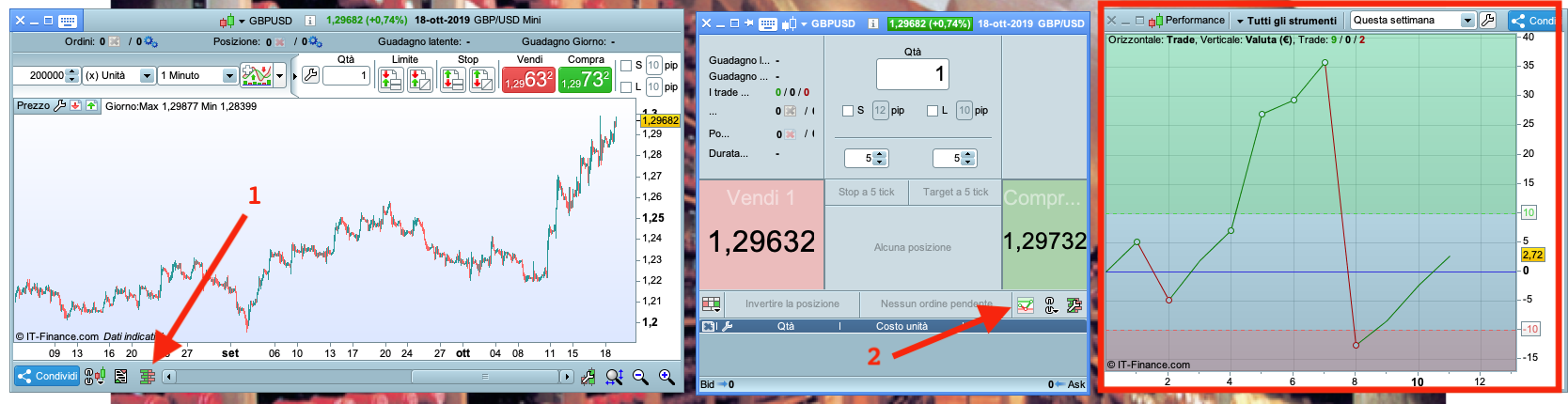The height and width of the screenshot is (404, 1568).
Task: Click the Costo unità column header
Action: coord(902,326)
